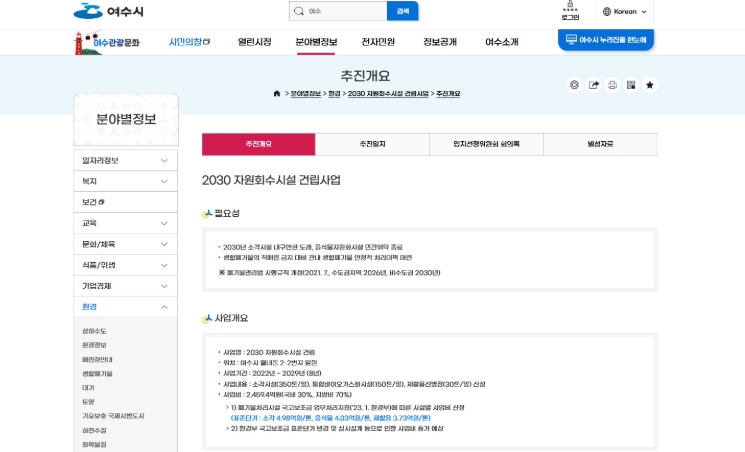Switch to the 추진일지 tab
The height and width of the screenshot is (452, 745).
pyautogui.click(x=372, y=144)
